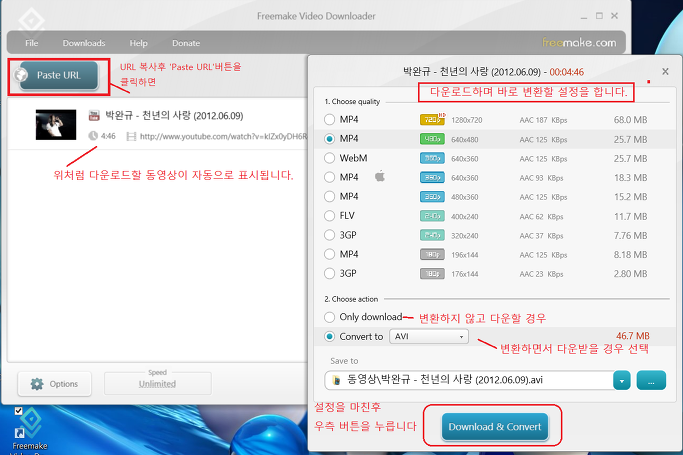Click the video thumbnail of 박완규
This screenshot has height=455, width=683.
coord(56,125)
